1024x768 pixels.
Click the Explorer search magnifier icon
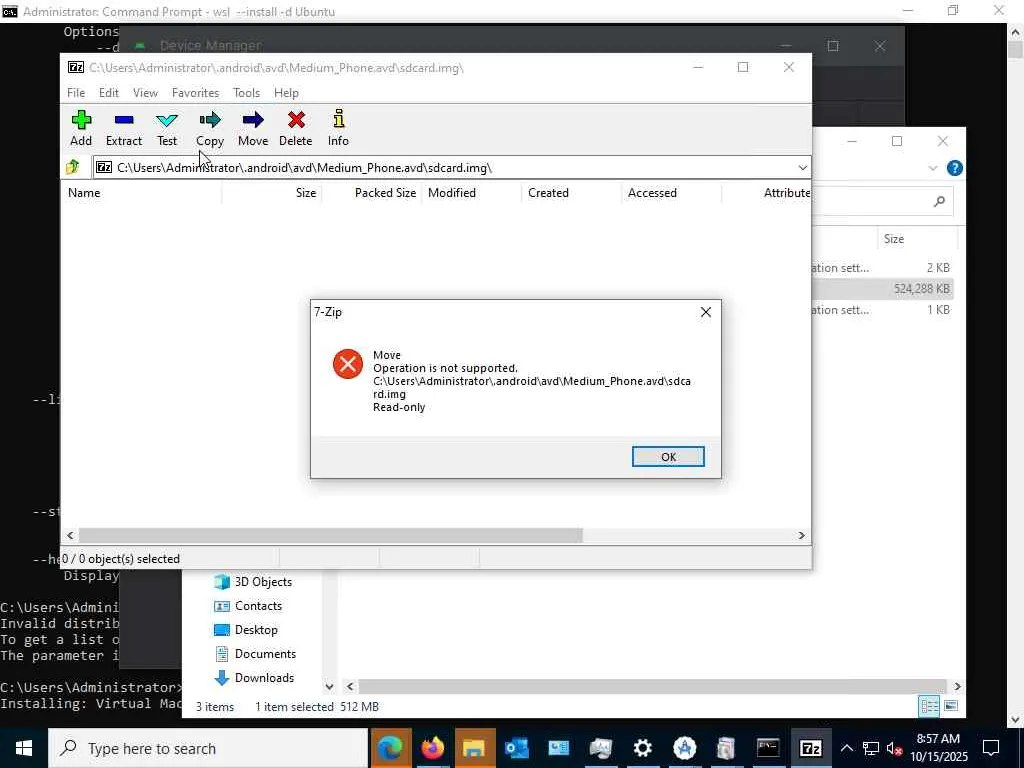939,202
